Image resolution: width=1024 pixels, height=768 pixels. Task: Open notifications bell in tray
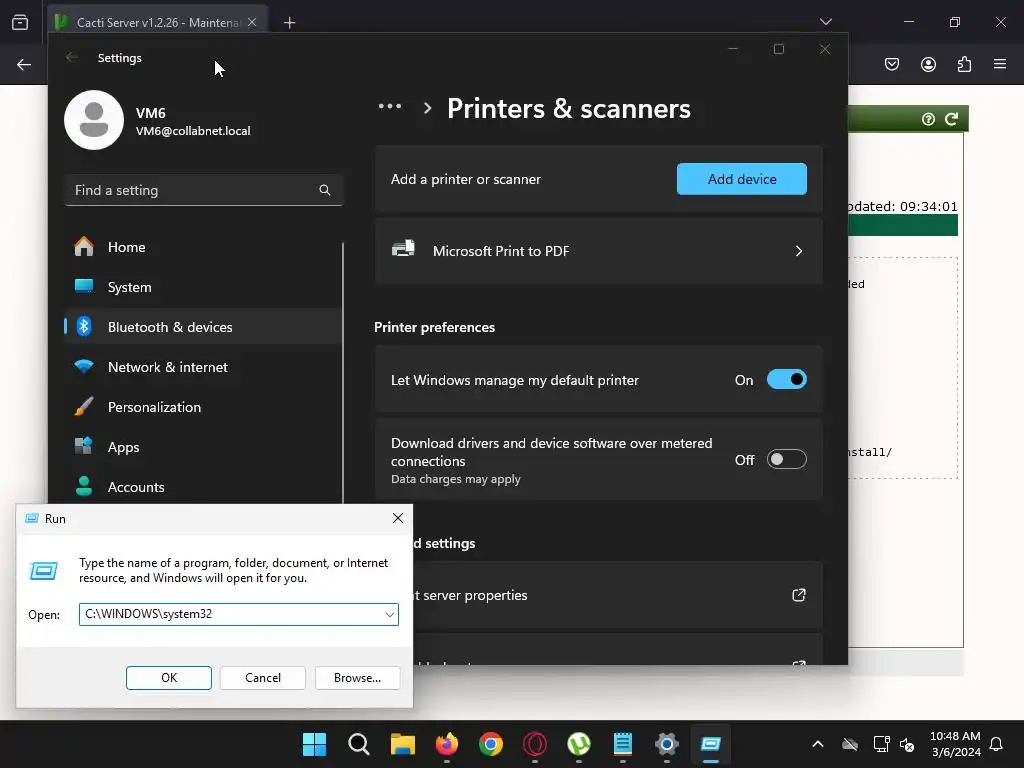click(x=996, y=744)
